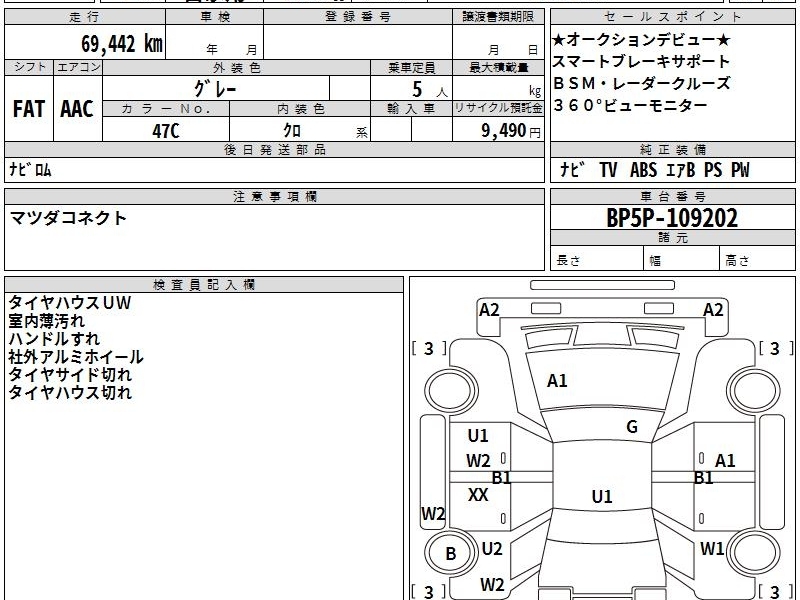The width and height of the screenshot is (800, 600).
Task: Select エアB in the equipment list
Action: coord(681,169)
